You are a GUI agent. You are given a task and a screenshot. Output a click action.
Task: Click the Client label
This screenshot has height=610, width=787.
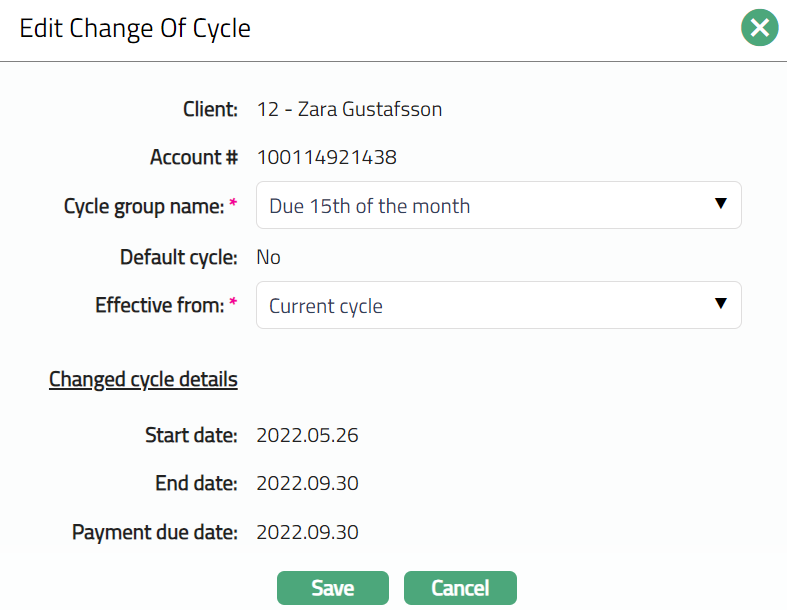(x=210, y=109)
